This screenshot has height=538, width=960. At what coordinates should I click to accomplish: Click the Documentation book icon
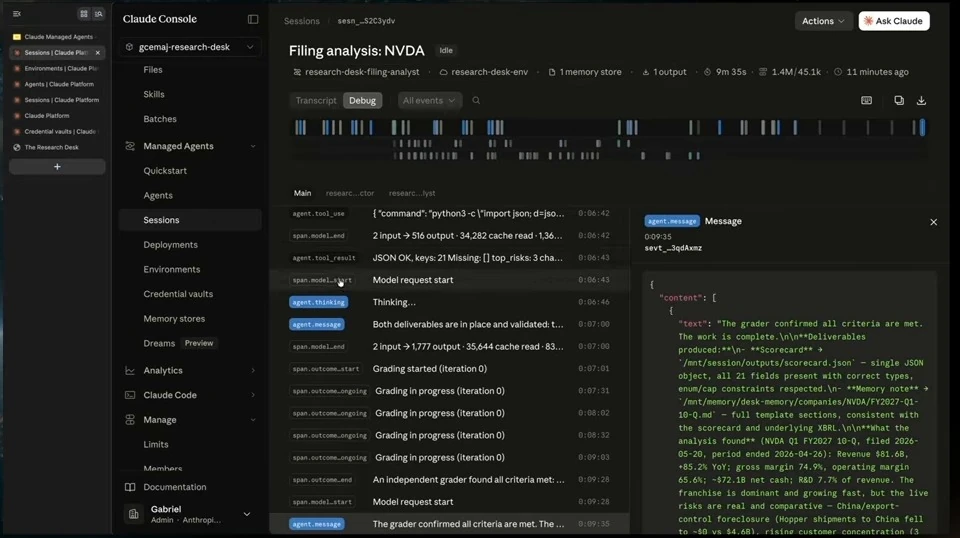click(130, 487)
